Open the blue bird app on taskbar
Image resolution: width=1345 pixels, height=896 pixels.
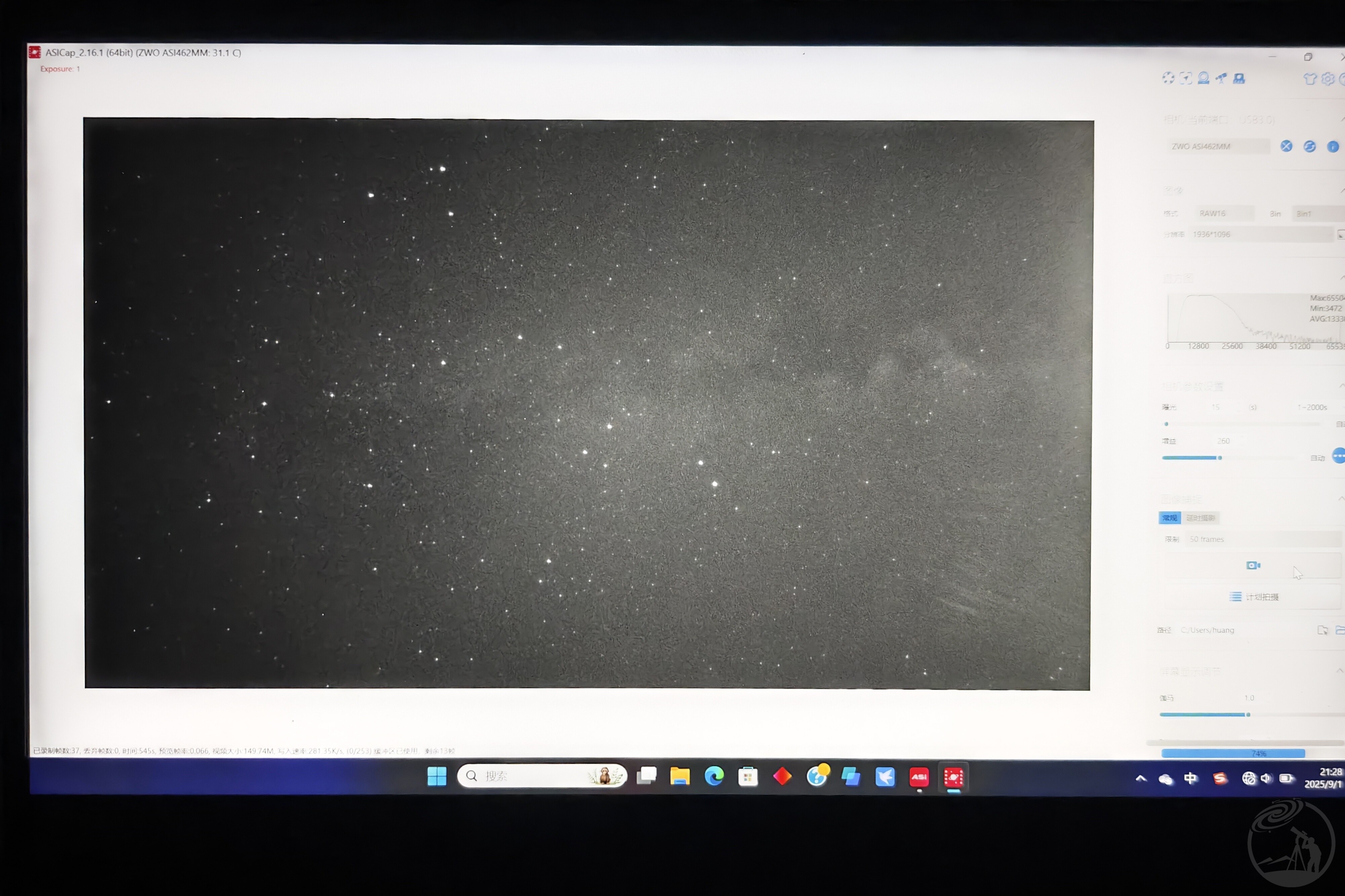(885, 777)
